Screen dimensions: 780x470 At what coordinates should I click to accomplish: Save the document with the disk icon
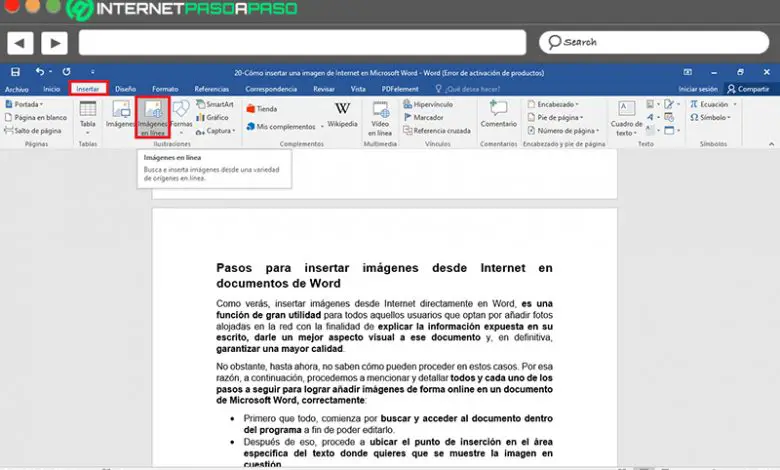pyautogui.click(x=15, y=72)
